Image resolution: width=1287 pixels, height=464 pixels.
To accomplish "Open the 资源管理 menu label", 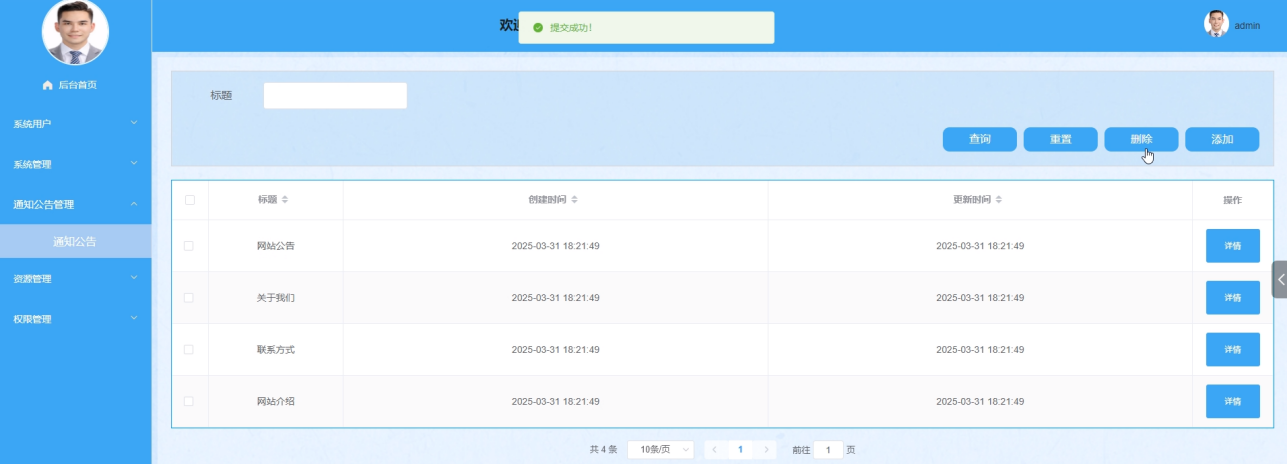I will click(x=32, y=279).
